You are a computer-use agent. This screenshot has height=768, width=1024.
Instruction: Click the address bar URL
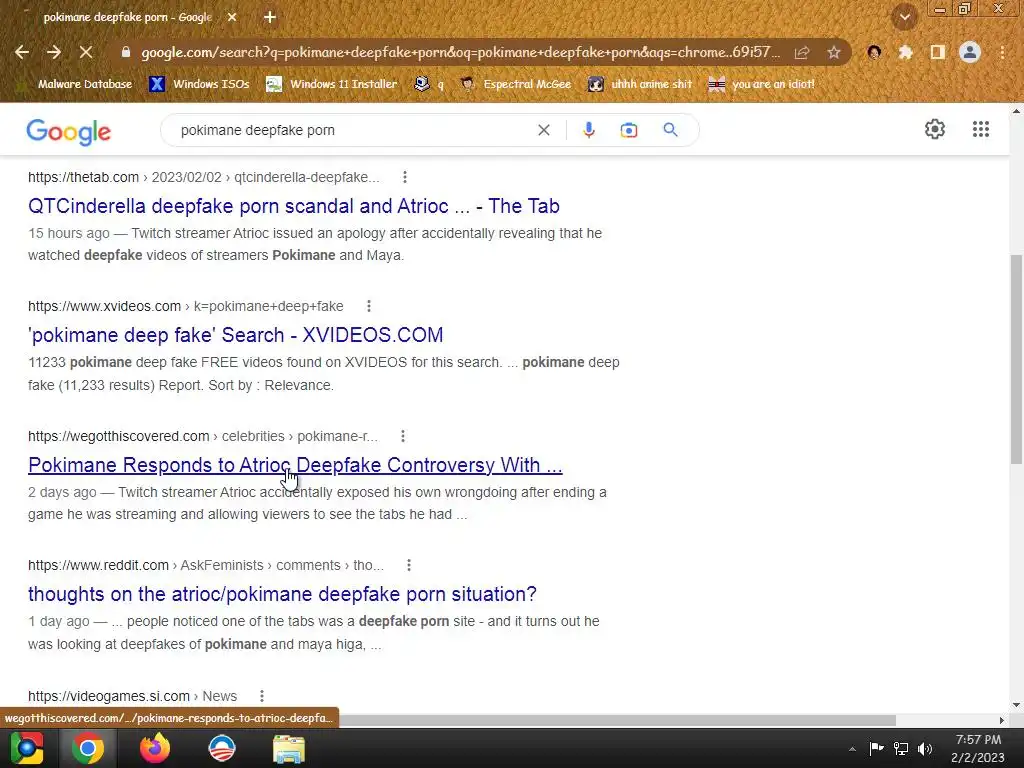pyautogui.click(x=460, y=52)
